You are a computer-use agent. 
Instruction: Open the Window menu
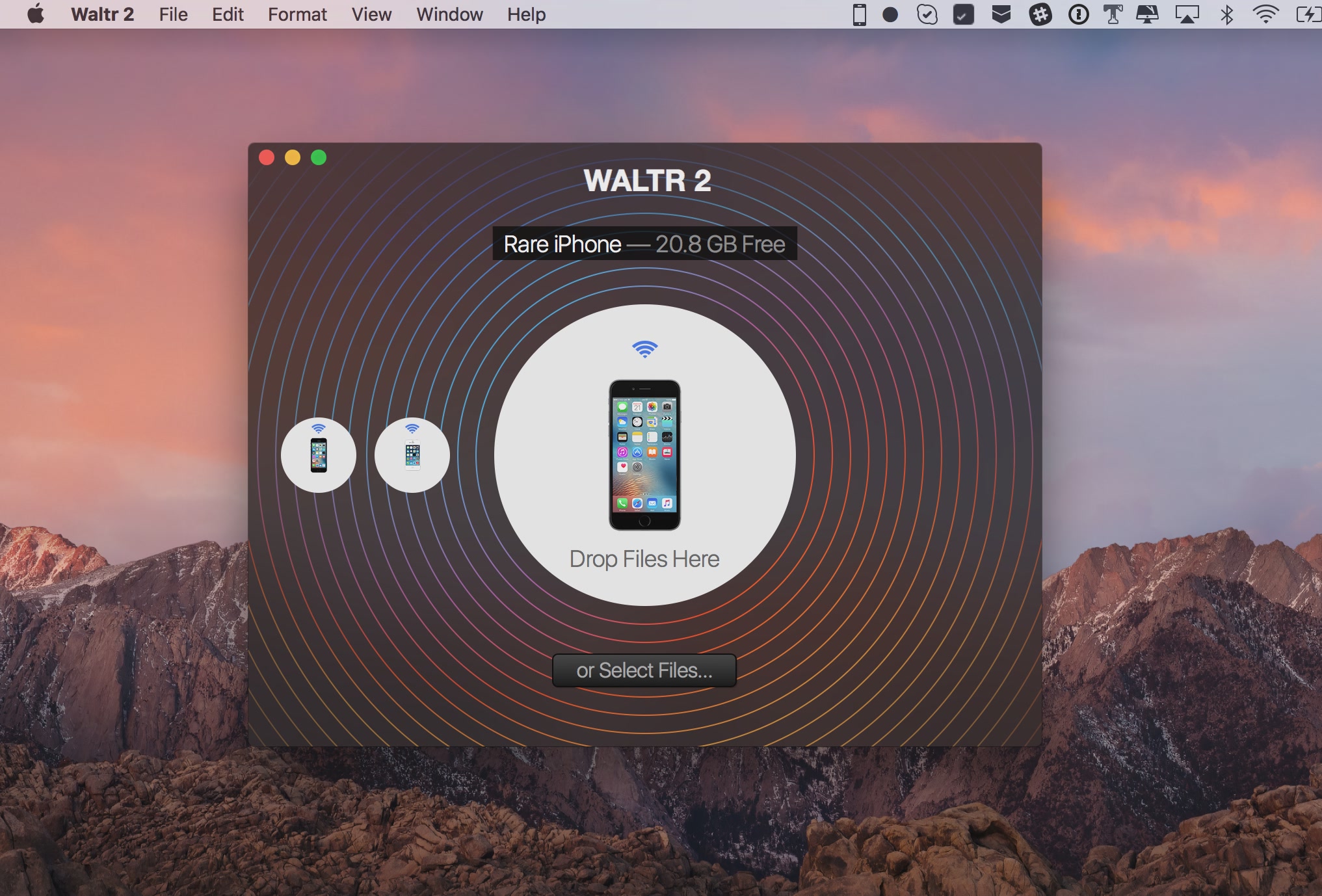(x=450, y=14)
